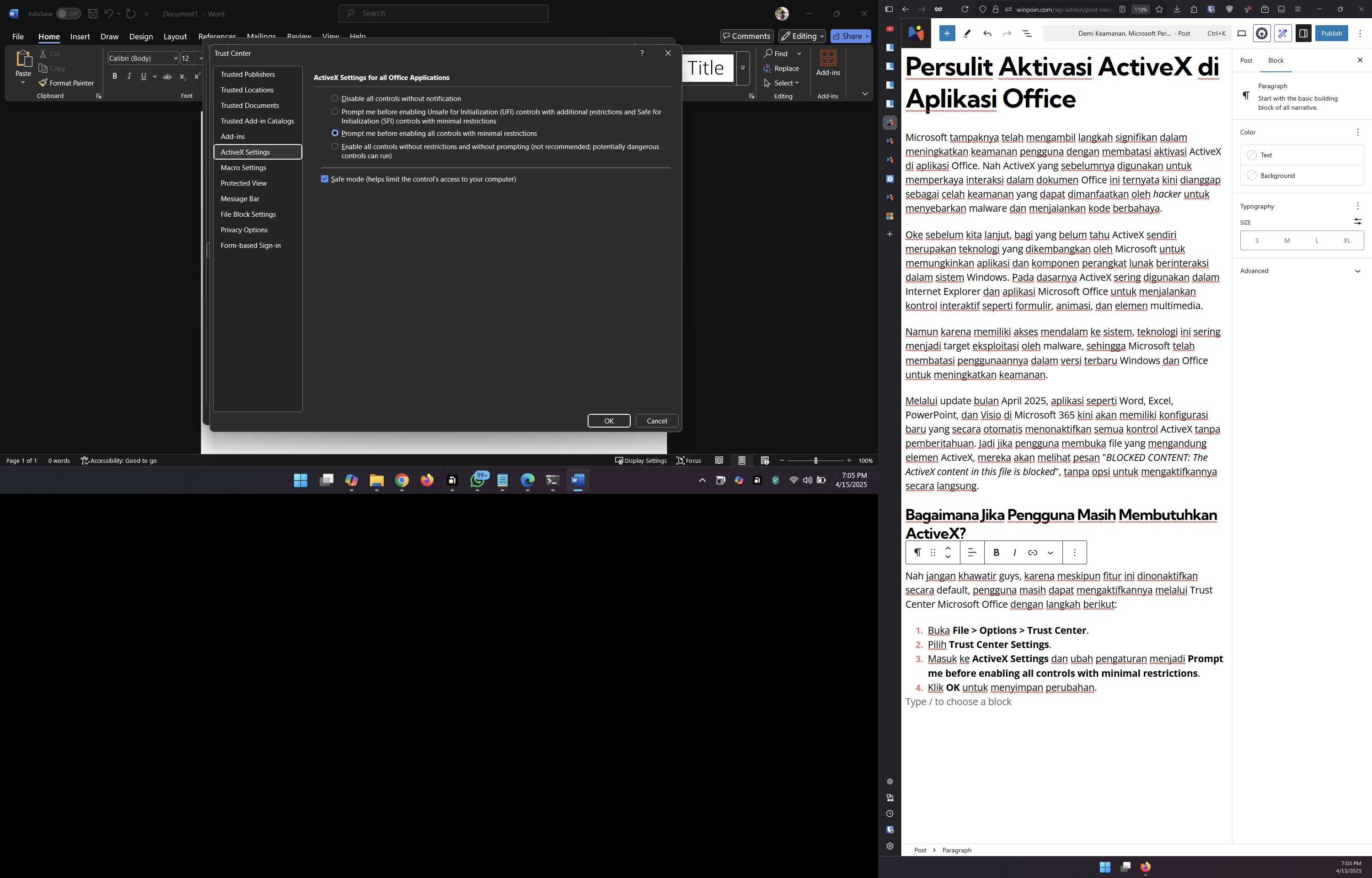Screen dimensions: 1372x878
Task: Open Calibri font name dropdown
Action: pos(175,58)
